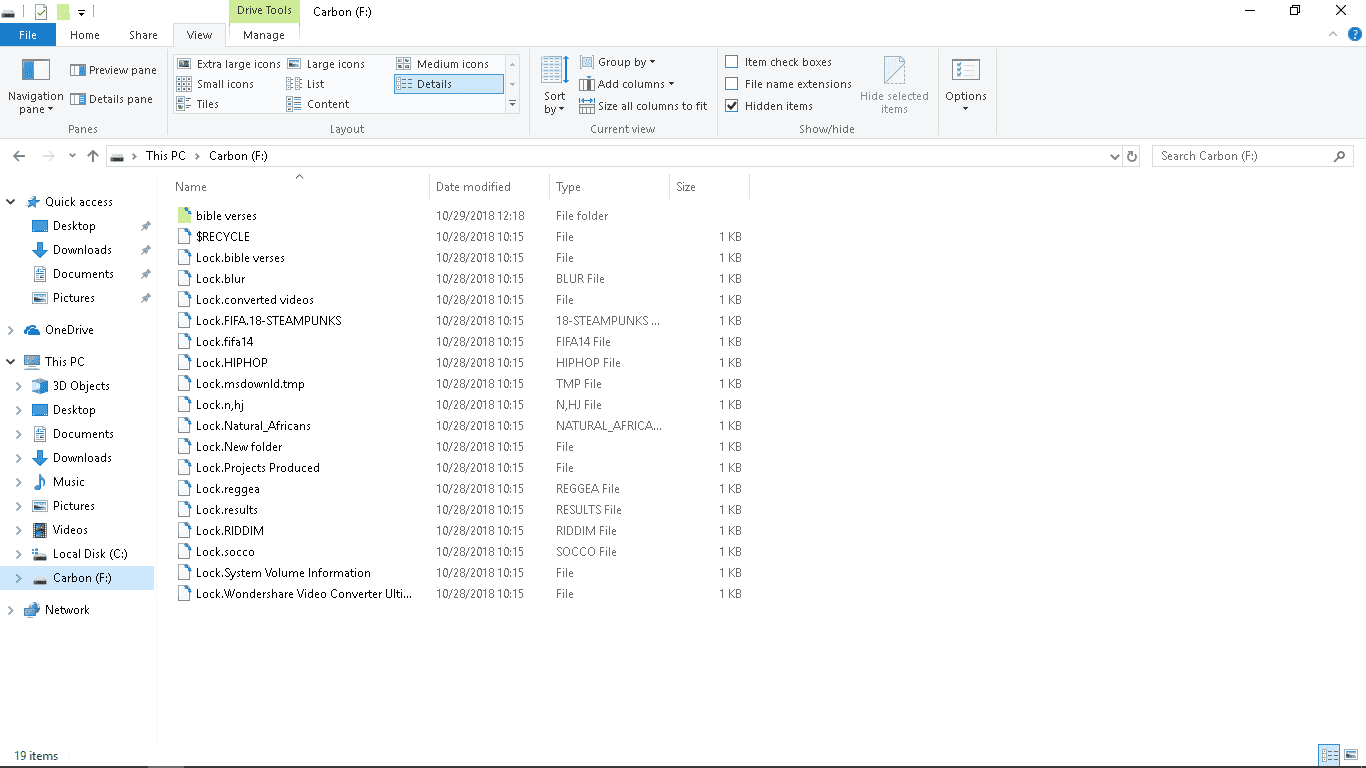Open Music in navigation pane

[x=68, y=482]
